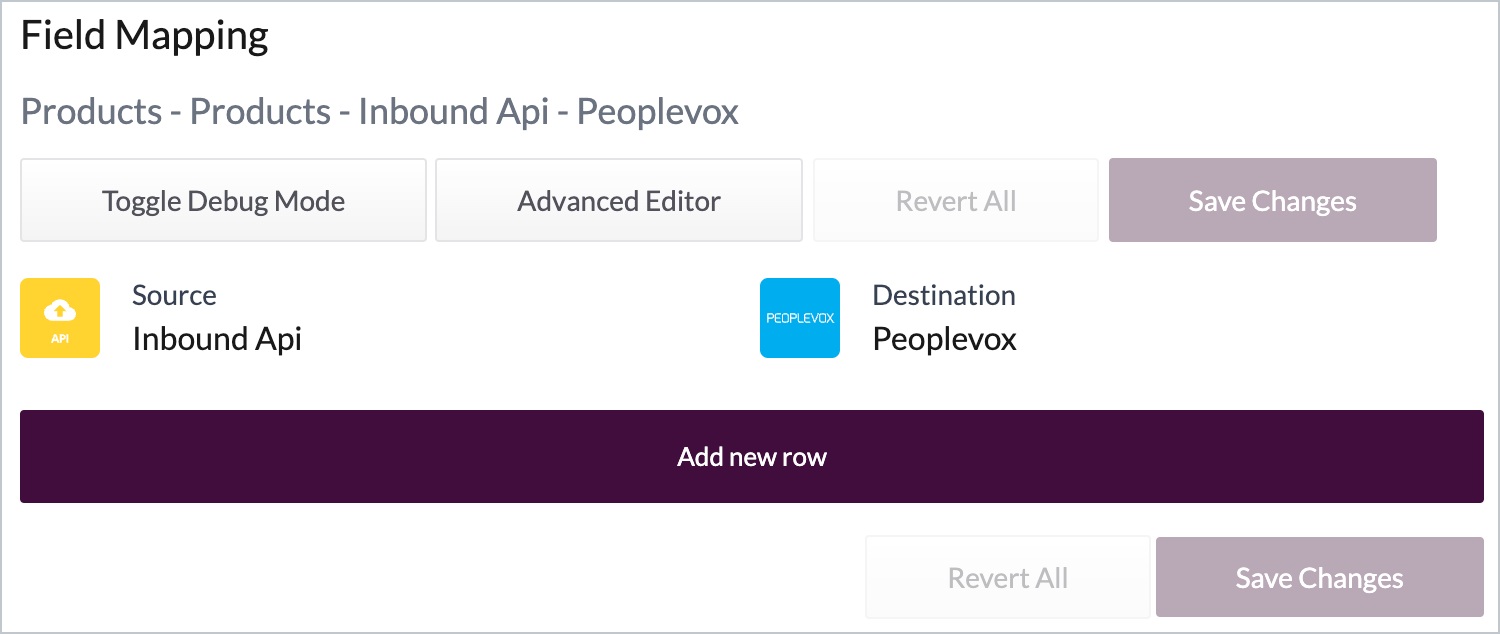Click the Products - Products - Inbound Api - Peoplevox subtitle

coord(380,112)
